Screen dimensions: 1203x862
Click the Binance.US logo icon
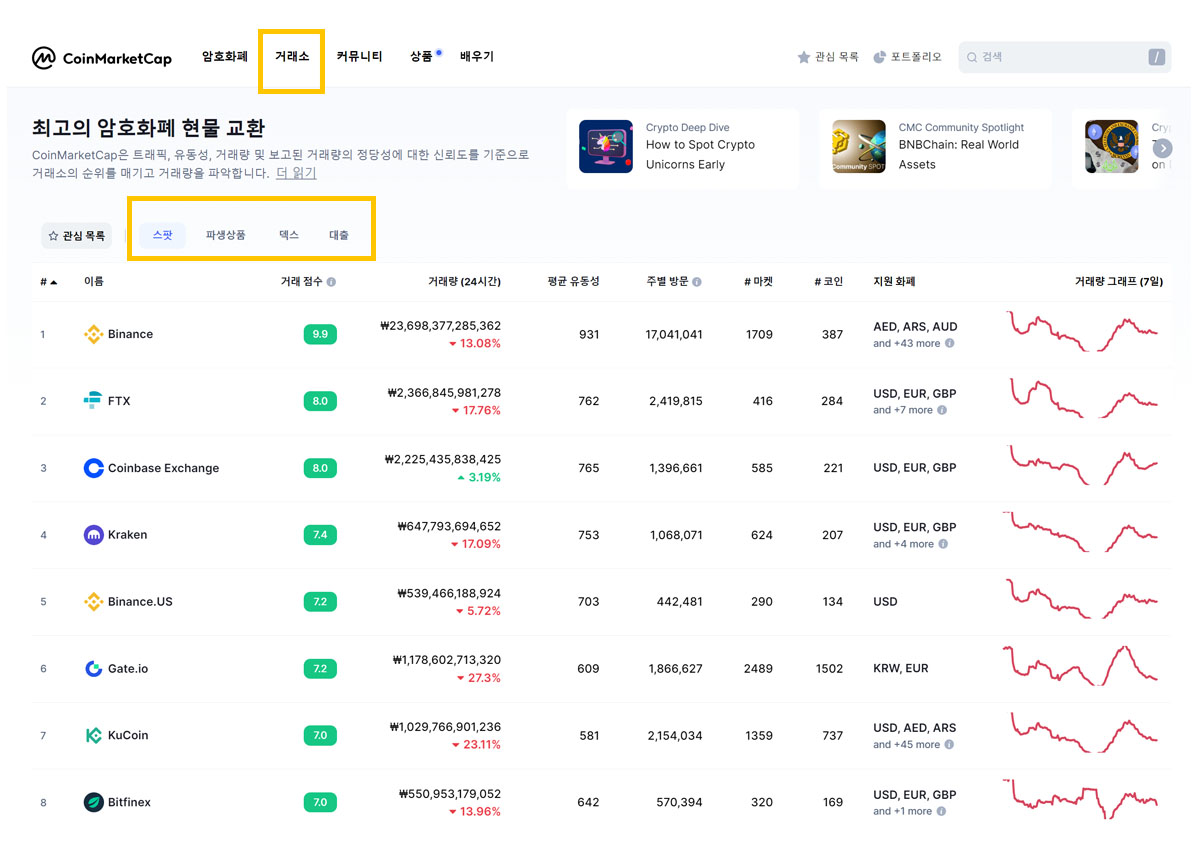click(93, 602)
